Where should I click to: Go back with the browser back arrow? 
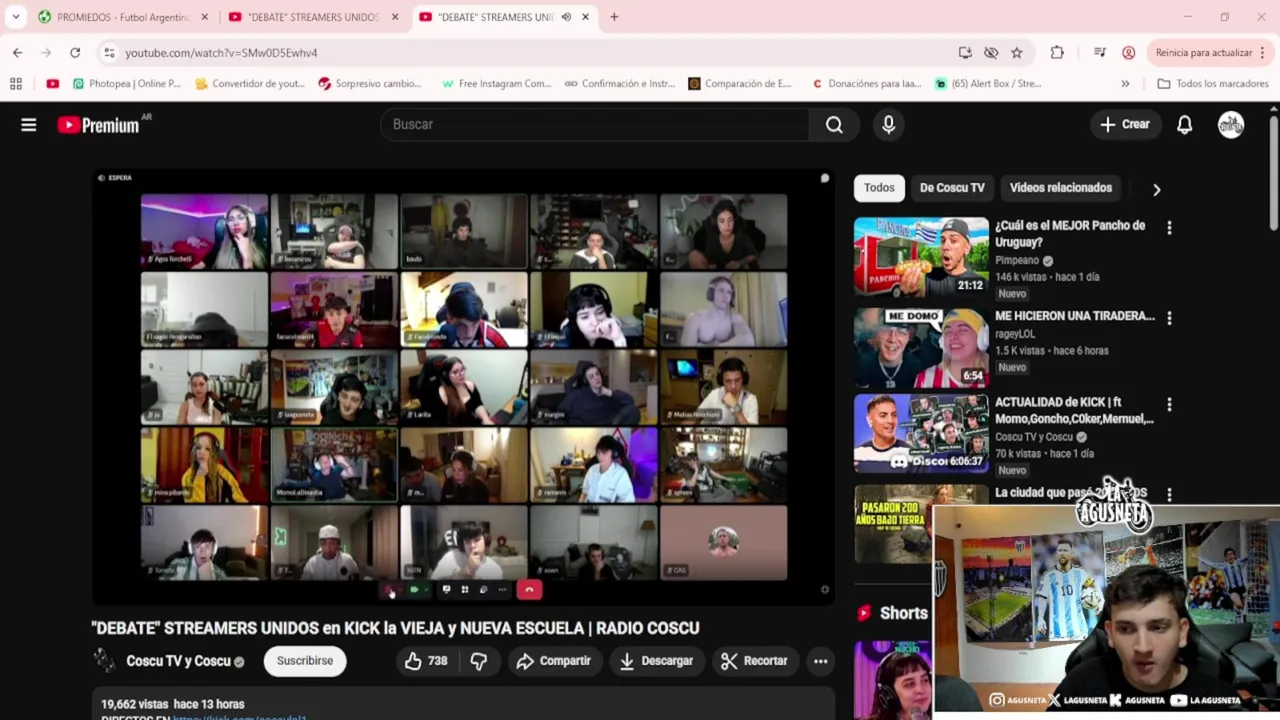point(18,52)
